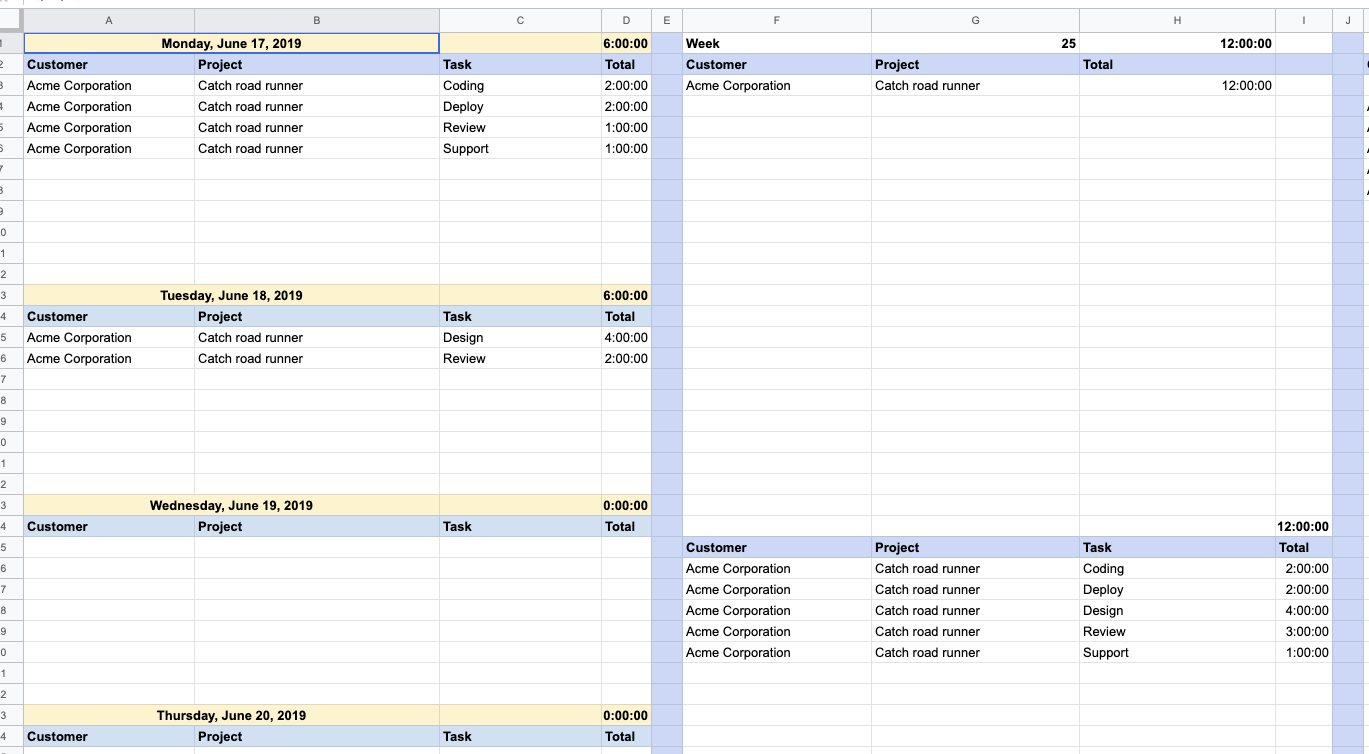Click Wednesday's 0:00:00 daily total
The image size is (1369, 754).
626,506
